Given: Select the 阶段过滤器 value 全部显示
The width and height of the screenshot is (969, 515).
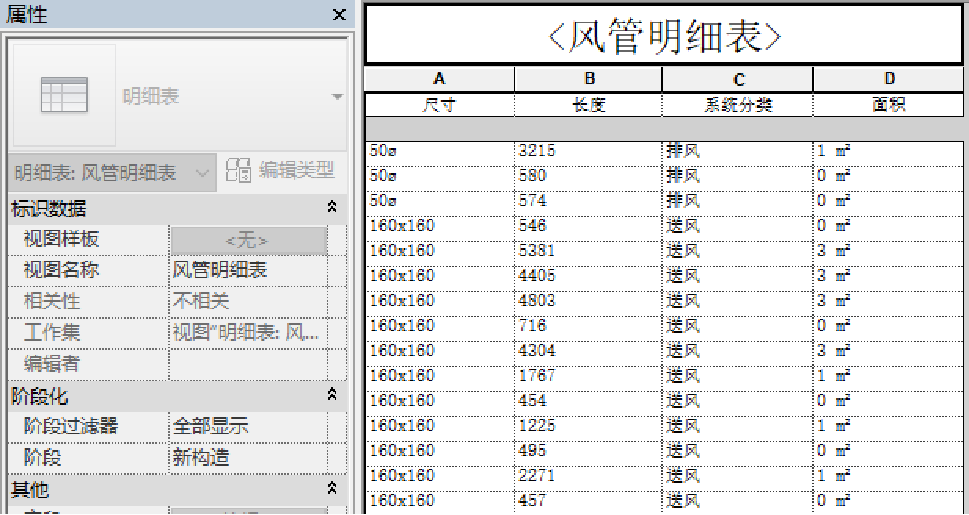Looking at the screenshot, I should tap(248, 427).
